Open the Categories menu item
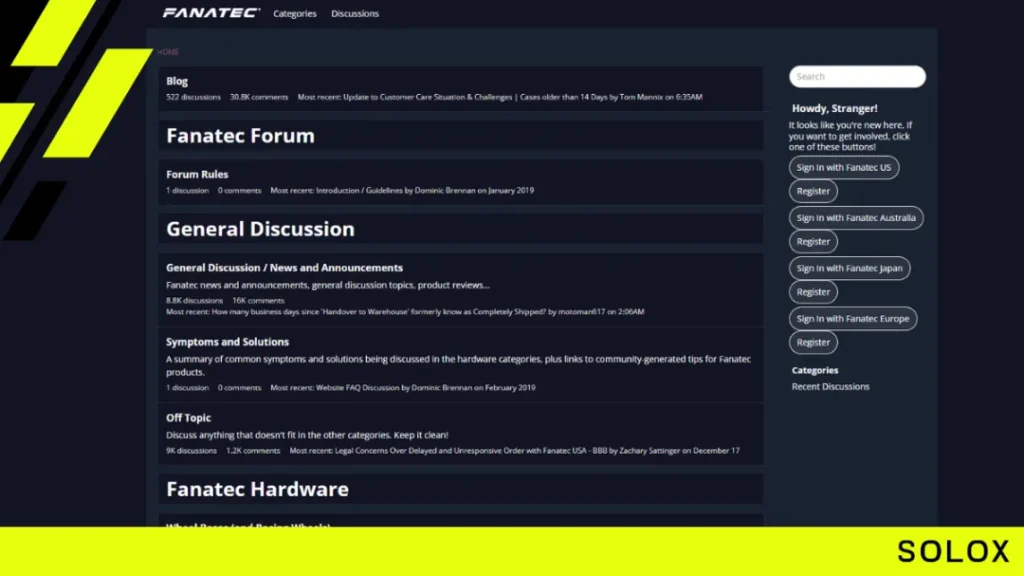Image resolution: width=1024 pixels, height=576 pixels. pos(295,14)
